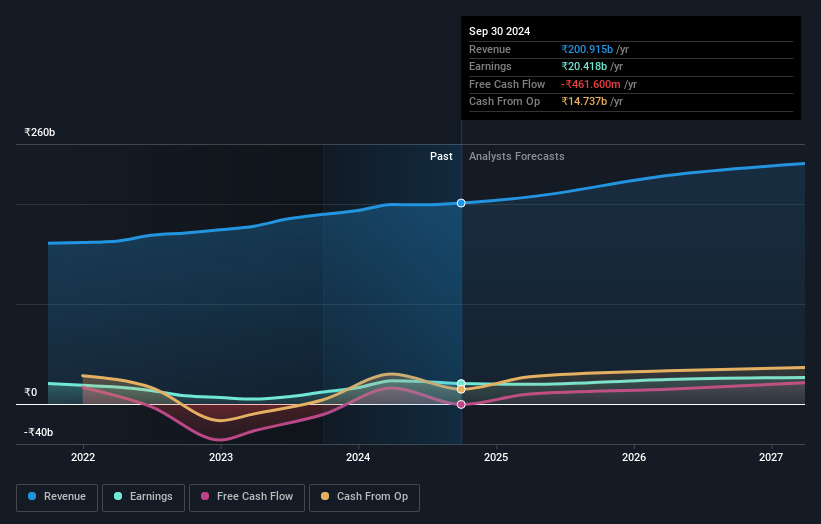Select the 2022 x-axis label

pos(83,458)
